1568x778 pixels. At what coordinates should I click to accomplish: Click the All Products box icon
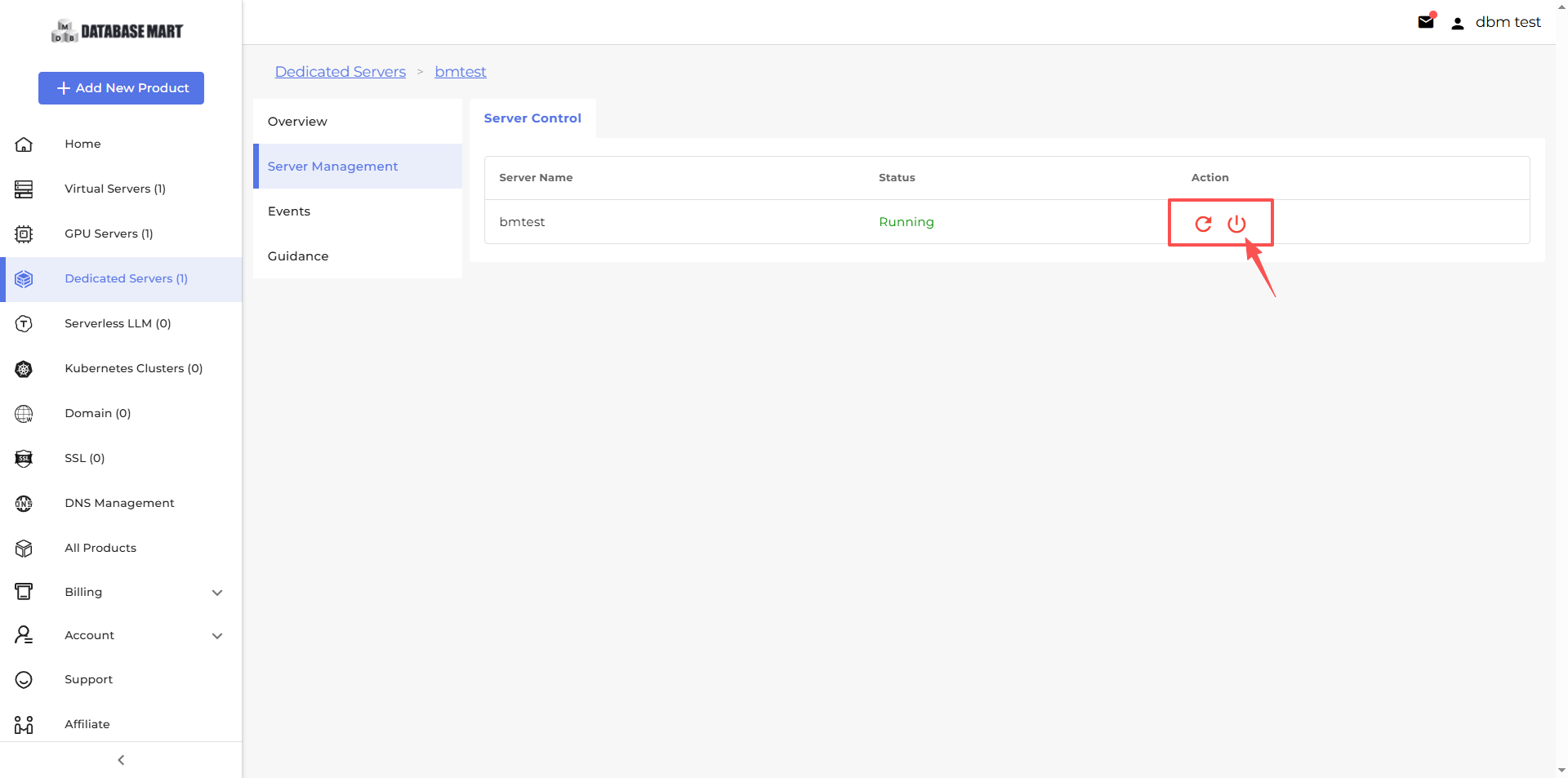(24, 549)
